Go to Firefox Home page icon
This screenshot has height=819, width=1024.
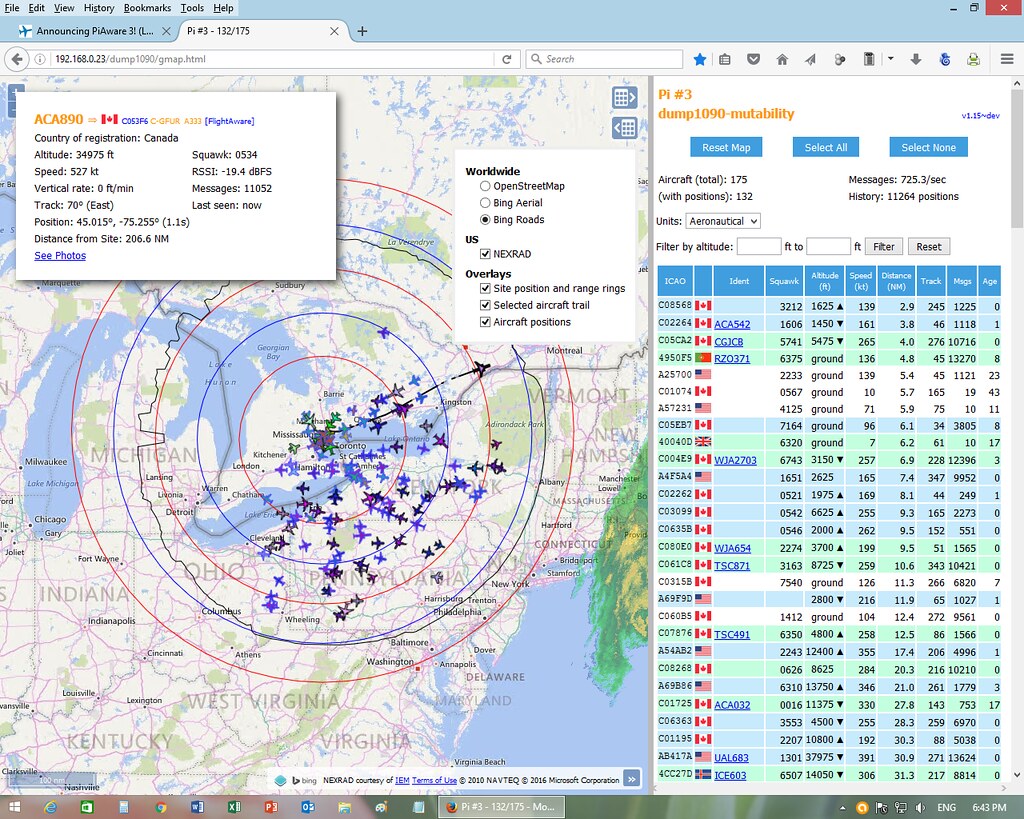click(x=782, y=59)
